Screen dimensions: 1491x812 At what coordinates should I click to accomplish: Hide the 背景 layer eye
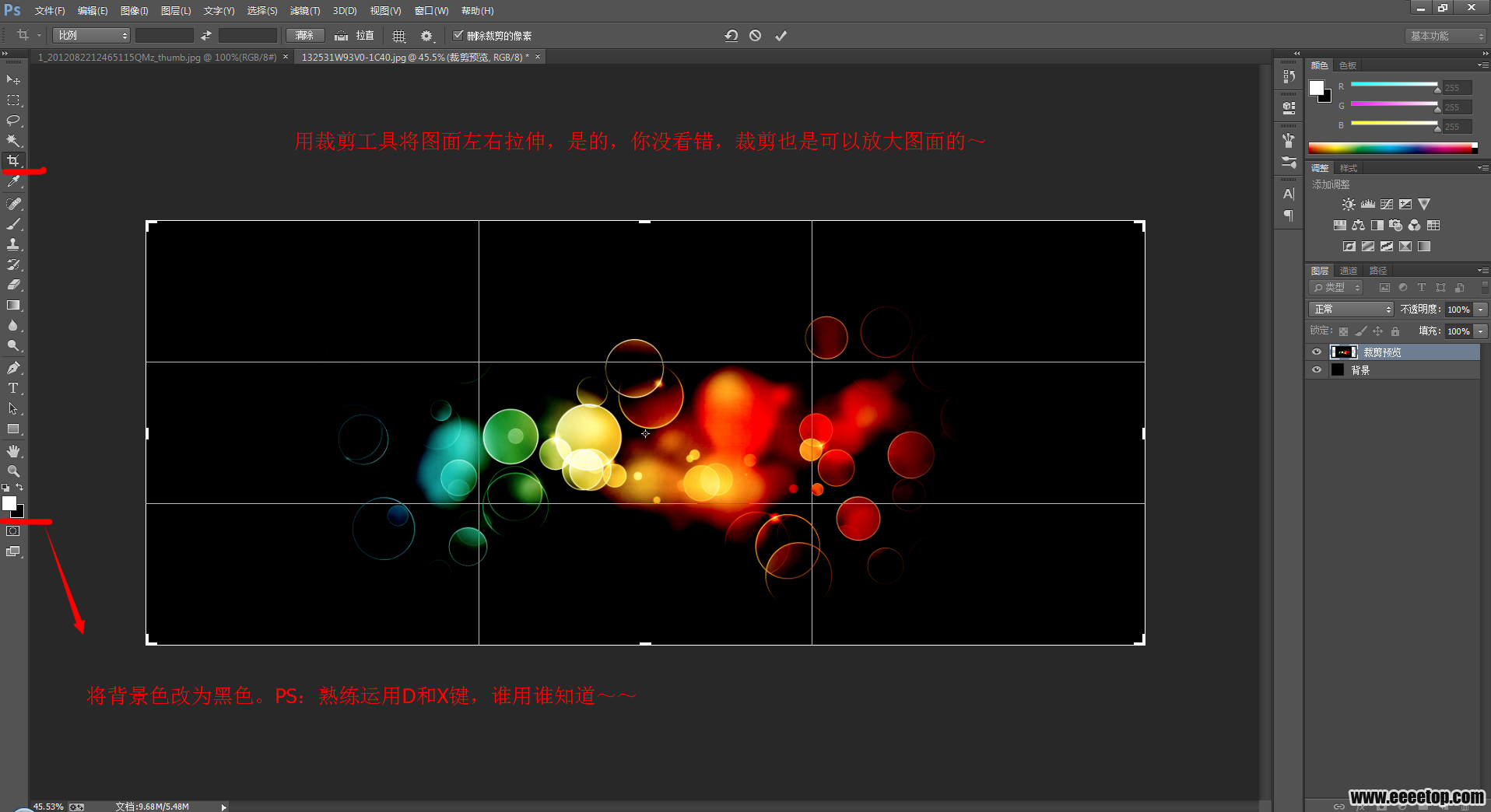coord(1317,370)
